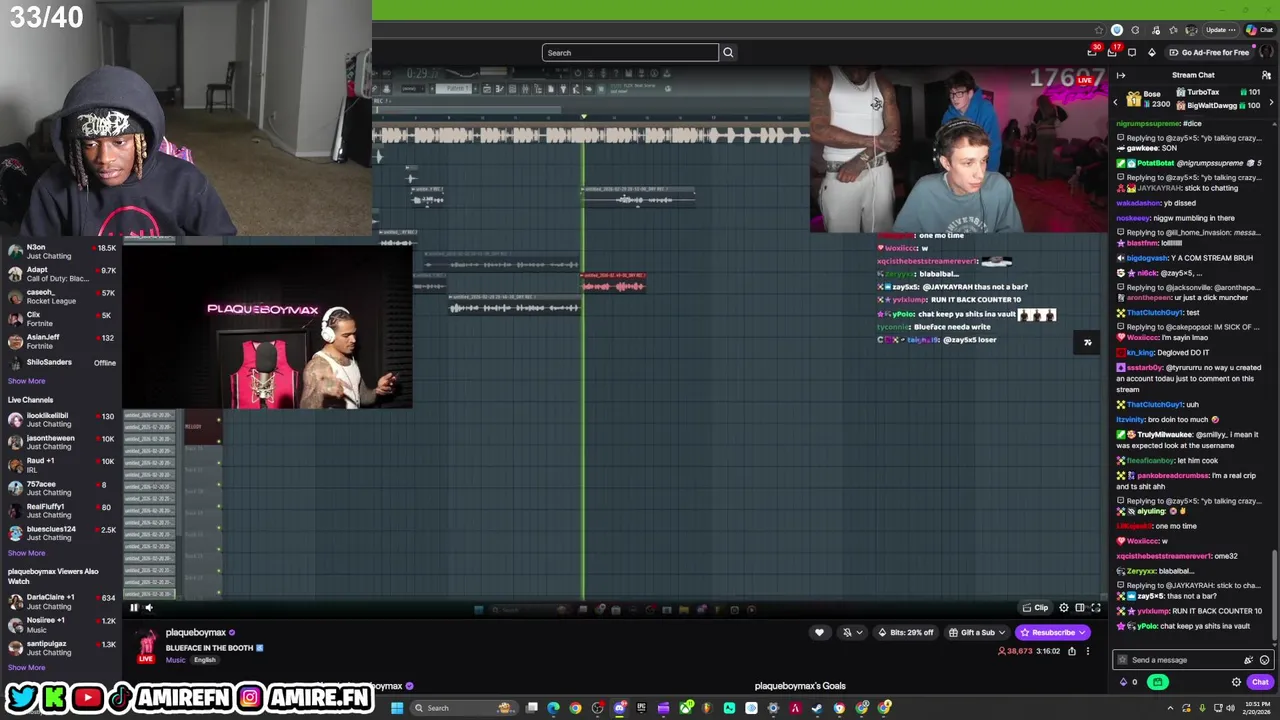1280x720 pixels.
Task: Open Adapt channel in sidebar
Action: (x=62, y=274)
